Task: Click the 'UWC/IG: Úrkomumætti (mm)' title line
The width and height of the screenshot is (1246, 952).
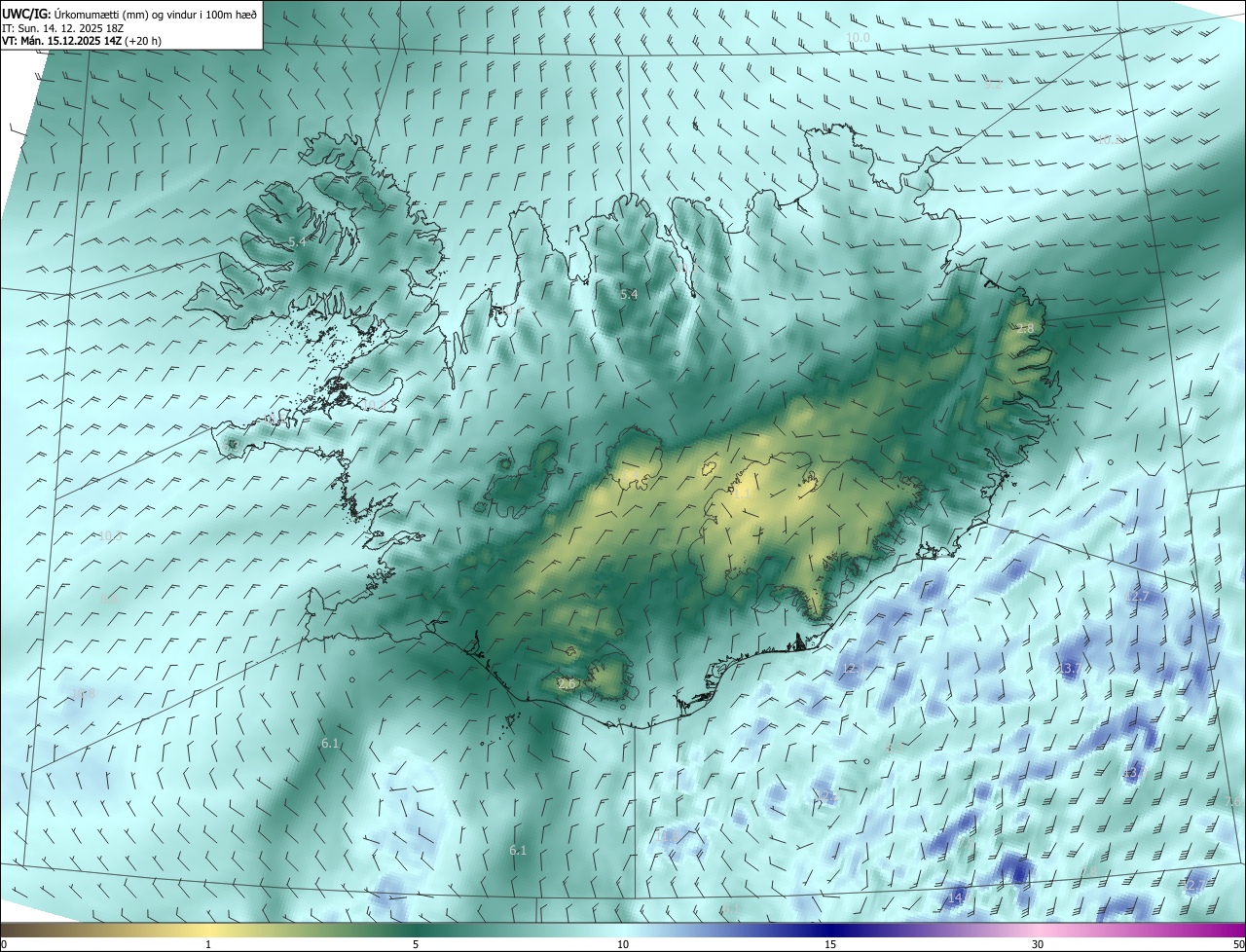Action: pos(129,14)
